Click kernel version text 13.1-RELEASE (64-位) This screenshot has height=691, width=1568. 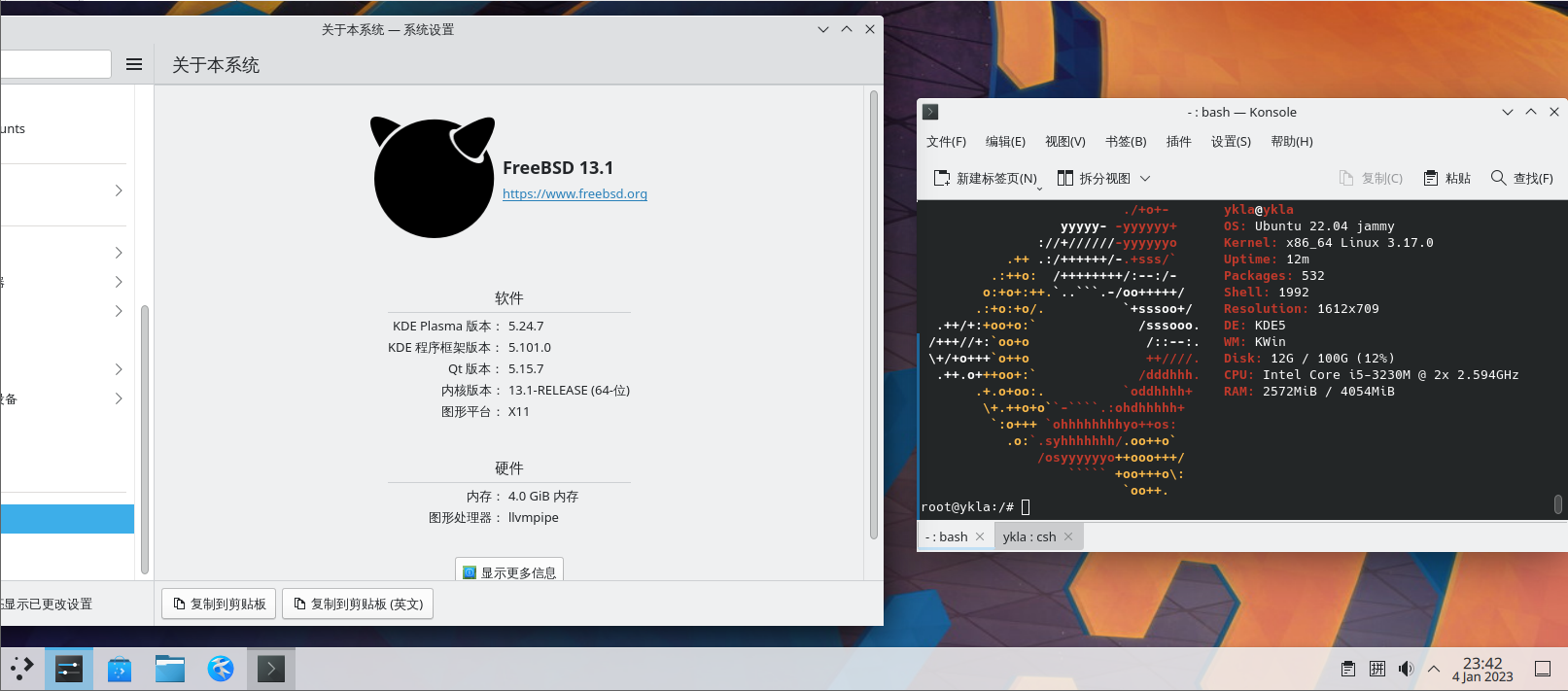pos(569,391)
